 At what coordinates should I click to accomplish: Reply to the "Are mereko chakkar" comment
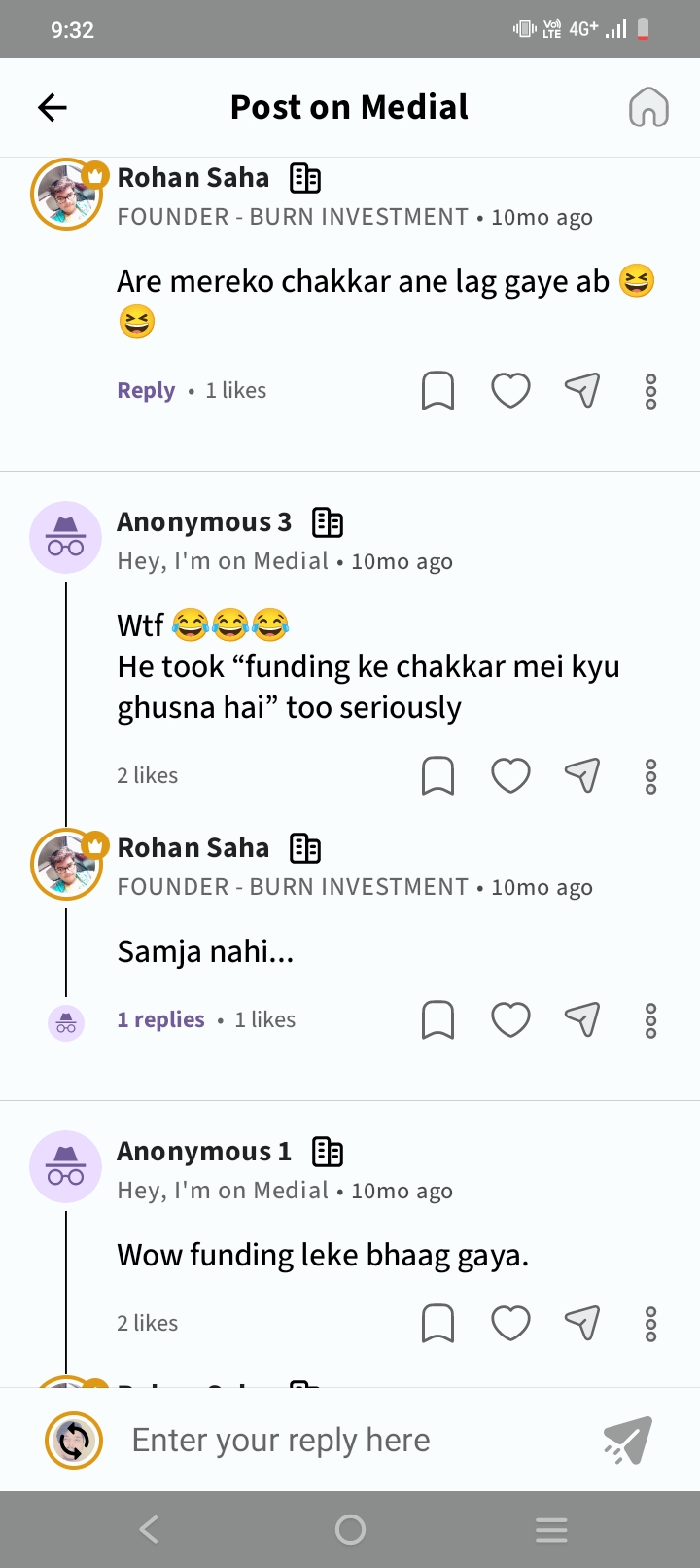click(x=146, y=391)
